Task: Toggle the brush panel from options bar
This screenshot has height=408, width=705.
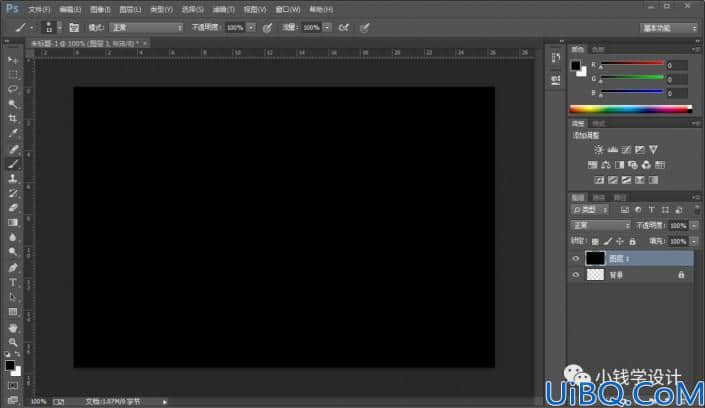Action: 74,27
